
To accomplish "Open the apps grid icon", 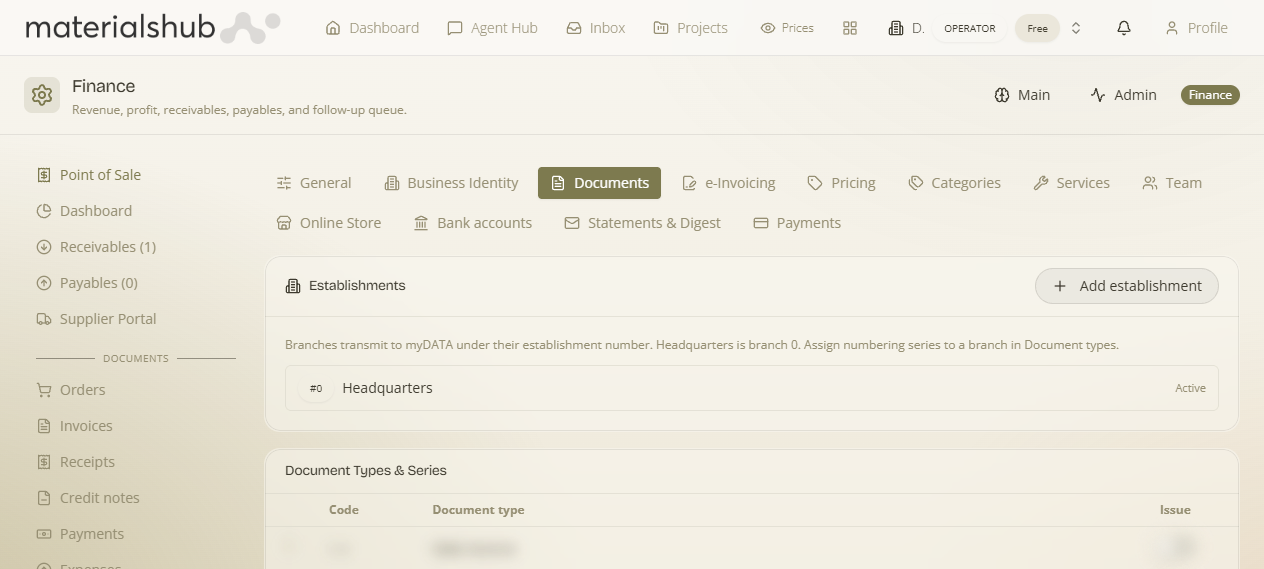I will click(850, 28).
